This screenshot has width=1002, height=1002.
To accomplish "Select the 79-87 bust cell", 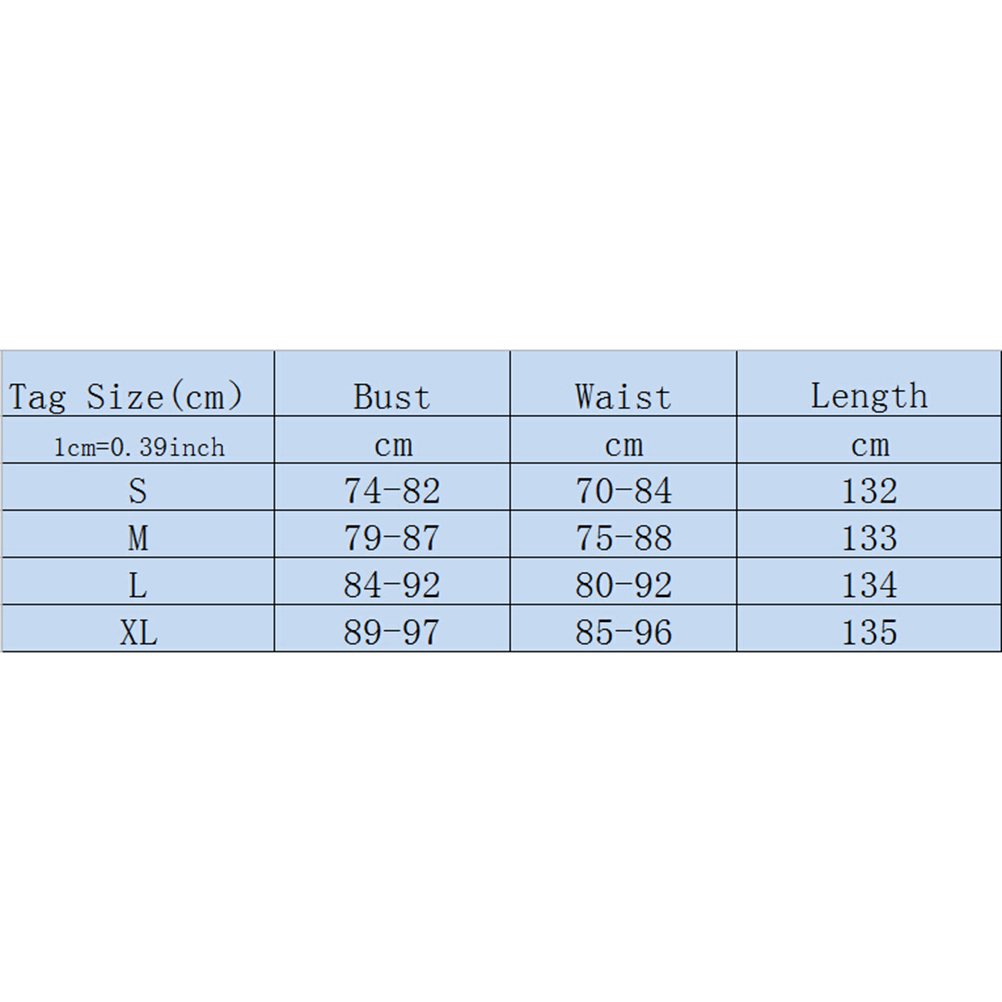I will (x=392, y=538).
